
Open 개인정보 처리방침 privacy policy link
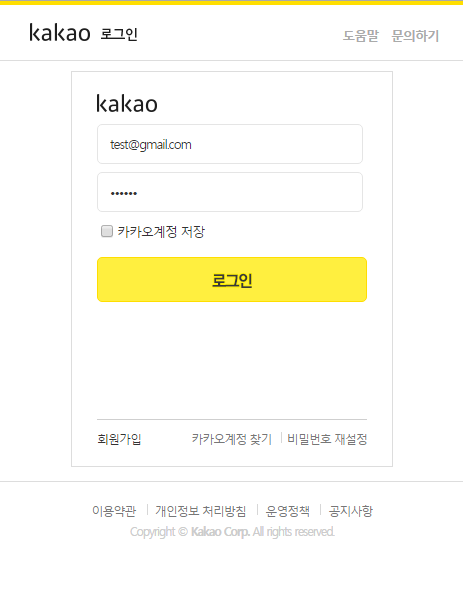click(x=201, y=511)
